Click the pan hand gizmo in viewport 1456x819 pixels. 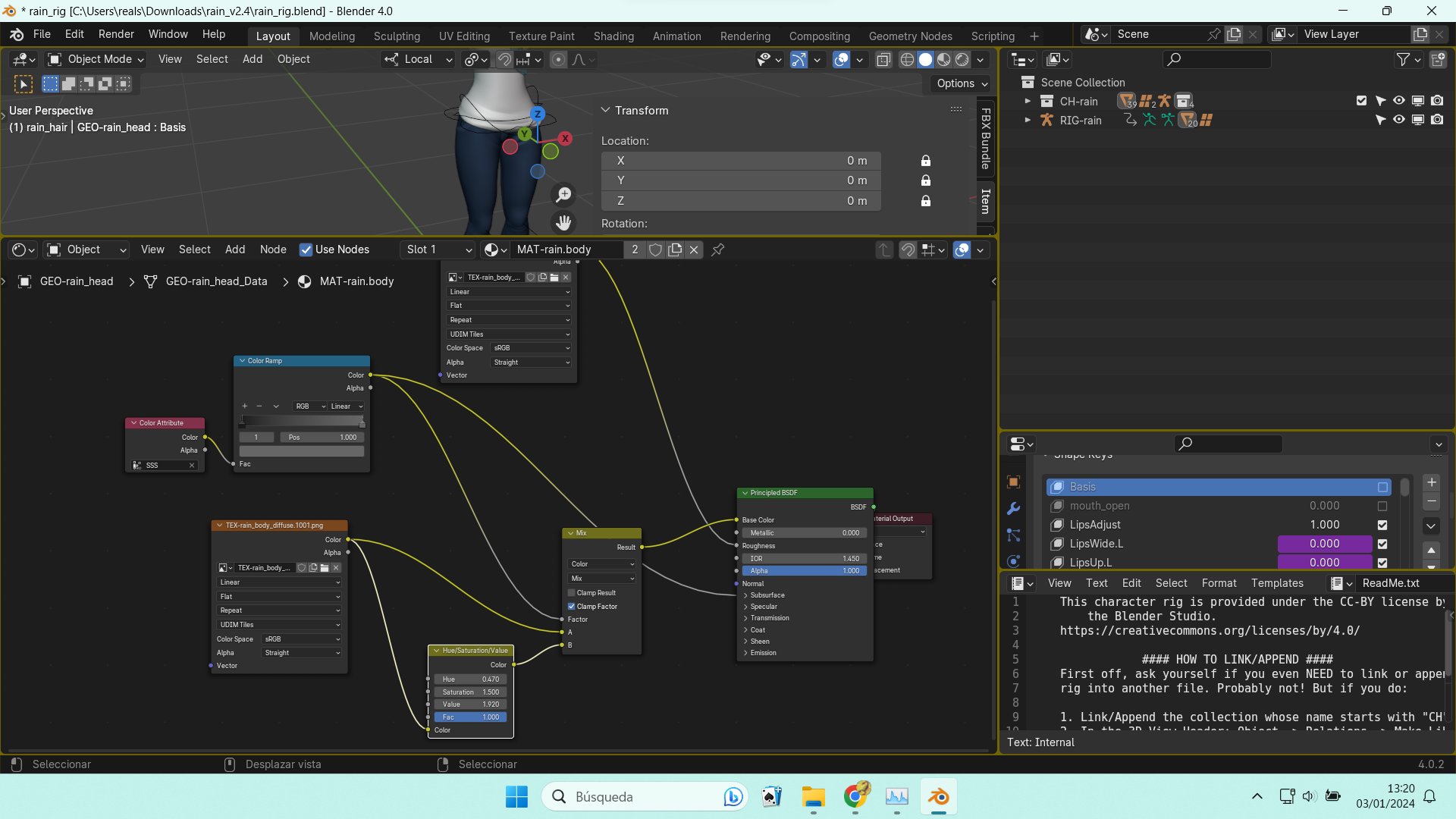pos(563,223)
